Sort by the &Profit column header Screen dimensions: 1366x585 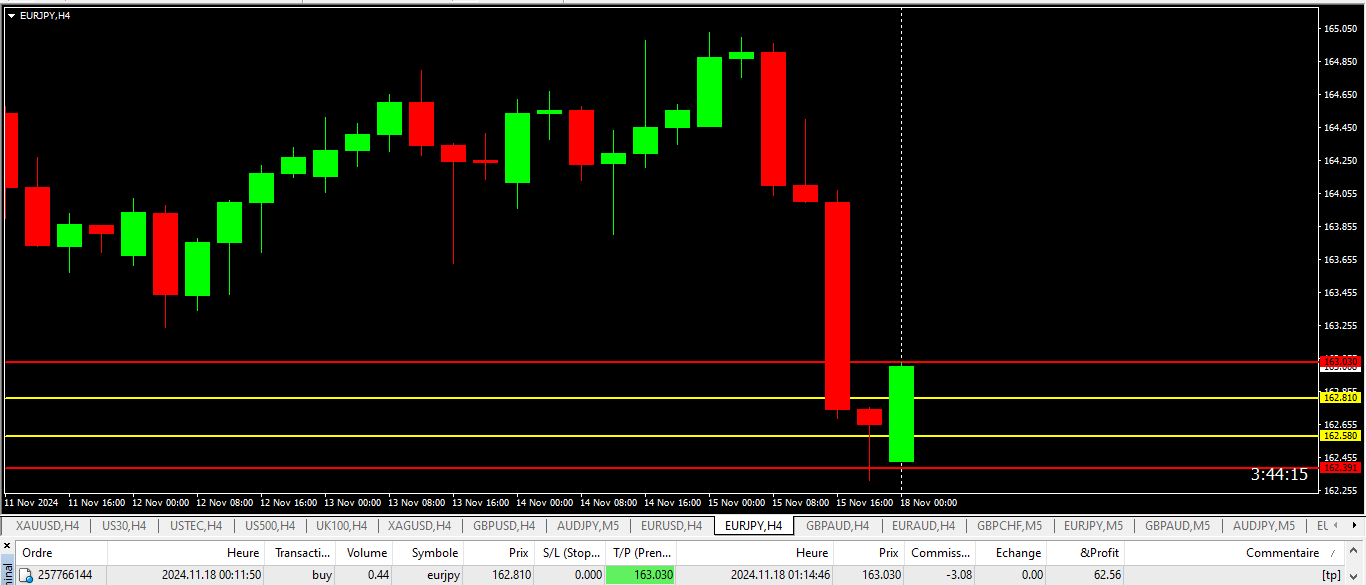coord(1086,553)
